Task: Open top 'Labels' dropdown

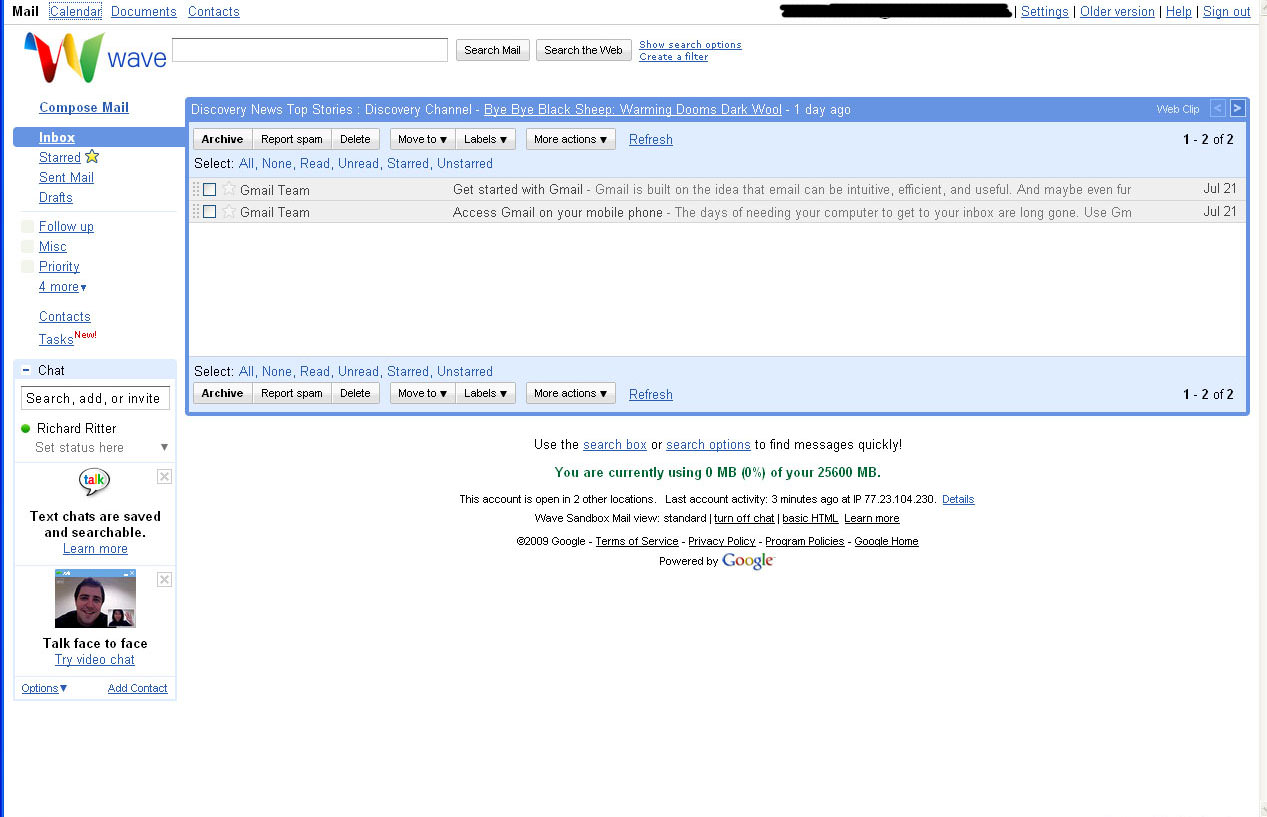Action: tap(486, 139)
